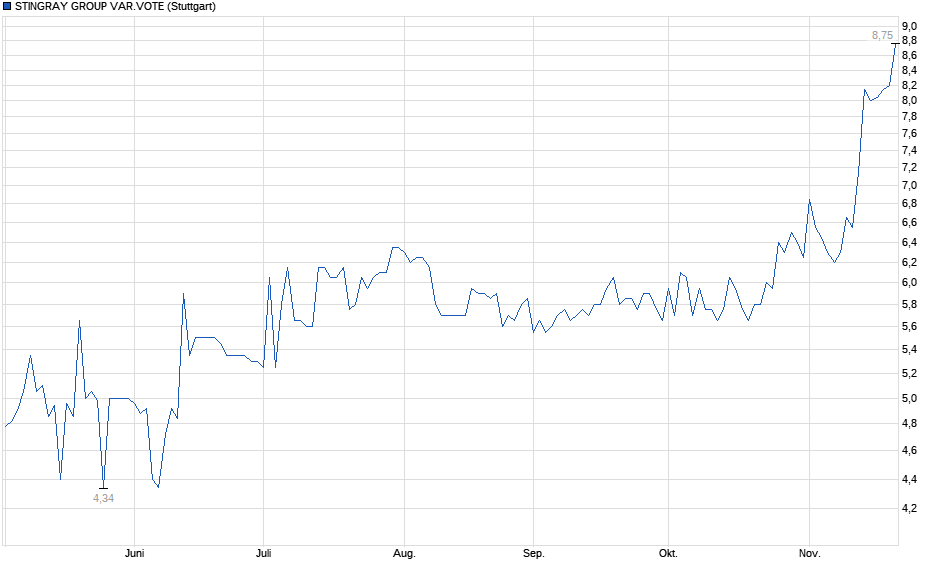The height and width of the screenshot is (579, 940).
Task: Select the Nov. label on the time axis
Action: [x=811, y=551]
